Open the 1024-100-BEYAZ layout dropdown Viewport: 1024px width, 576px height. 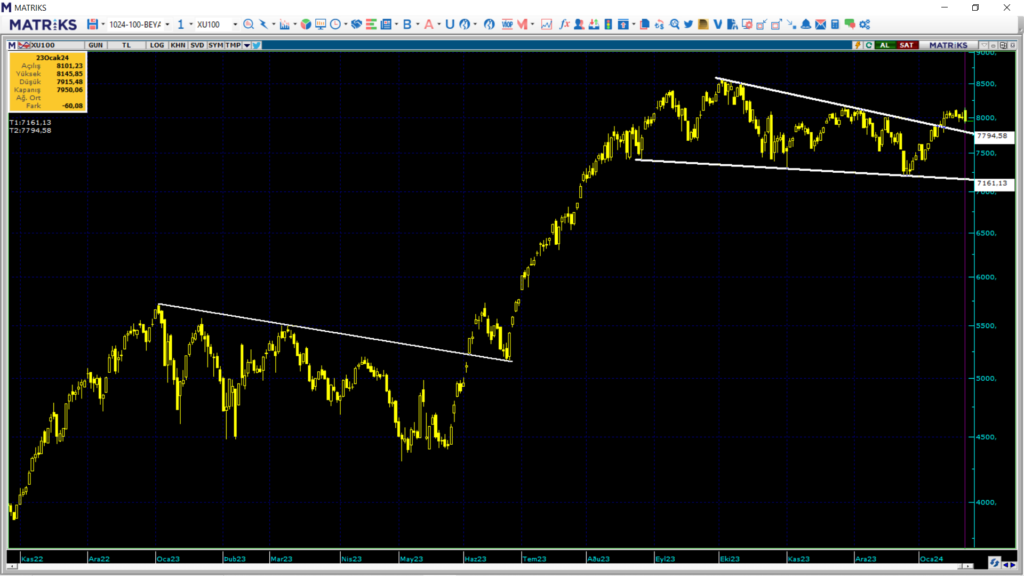pos(166,24)
